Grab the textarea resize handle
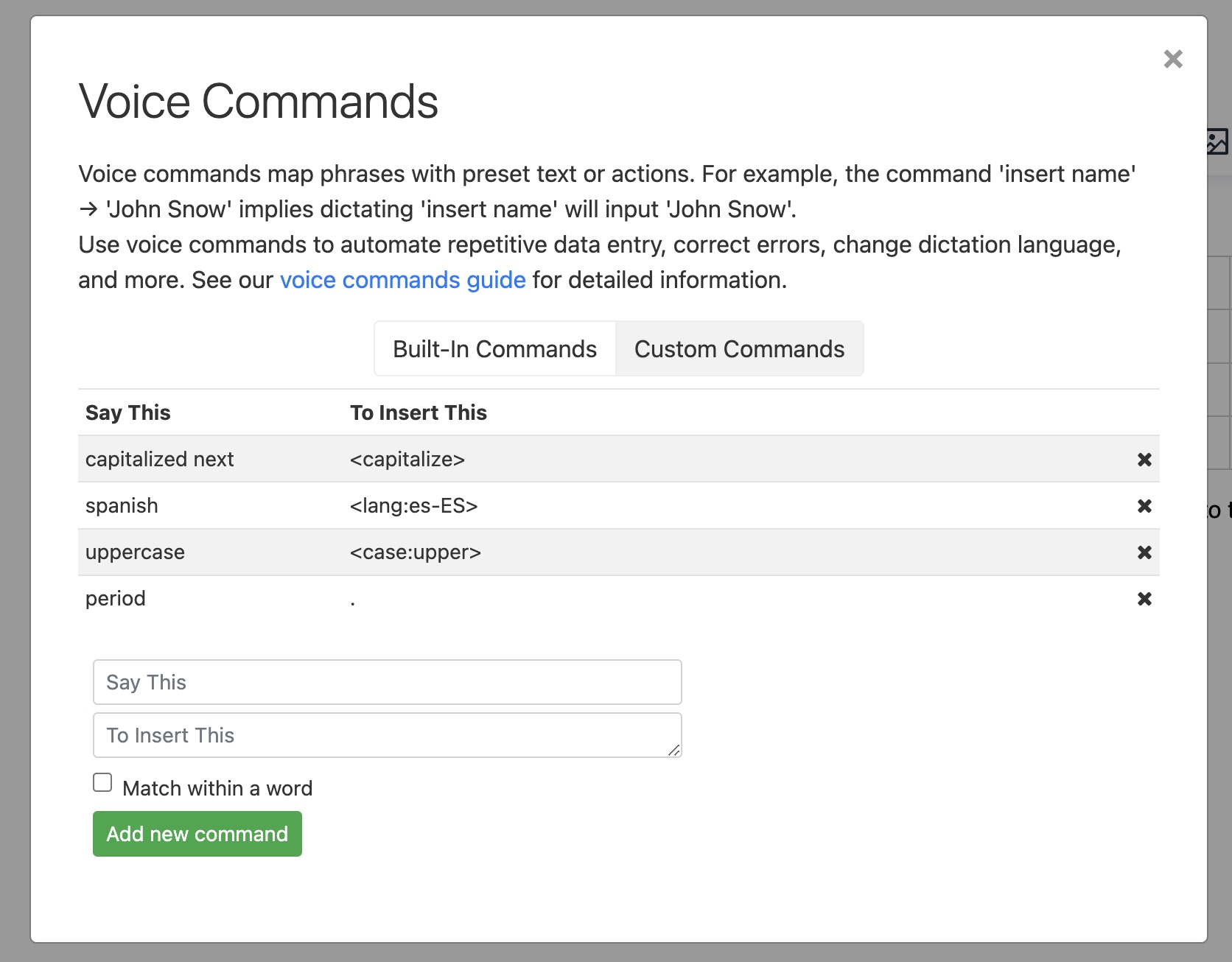 674,751
